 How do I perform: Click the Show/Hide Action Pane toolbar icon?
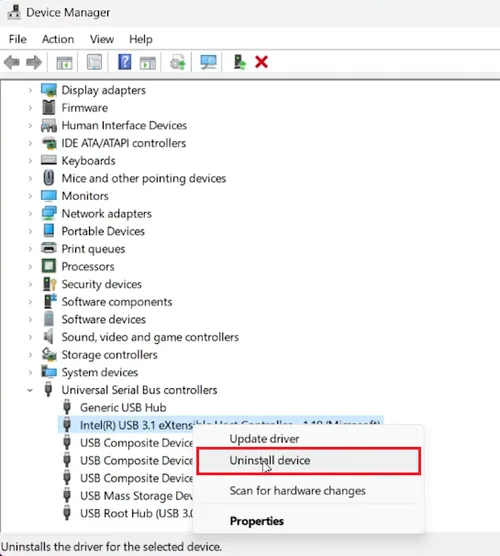148,63
